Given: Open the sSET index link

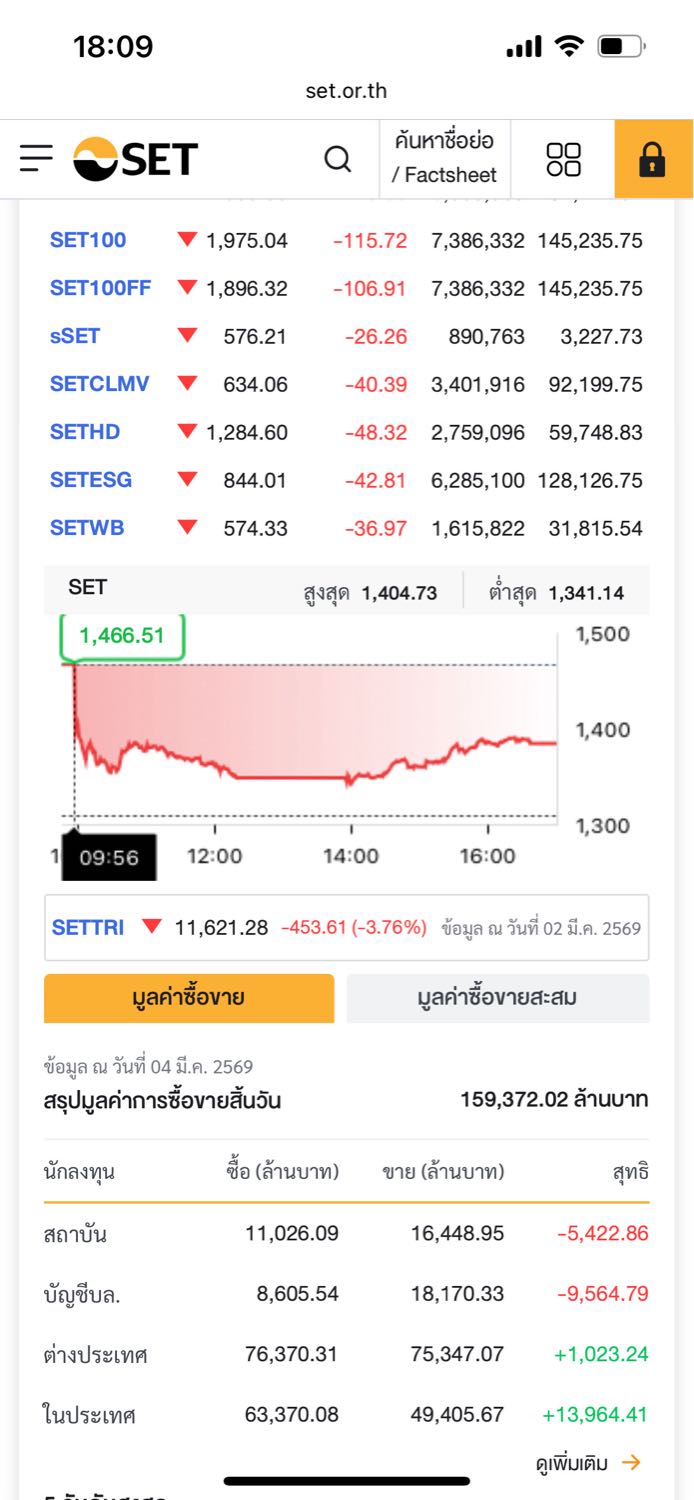Looking at the screenshot, I should [75, 336].
